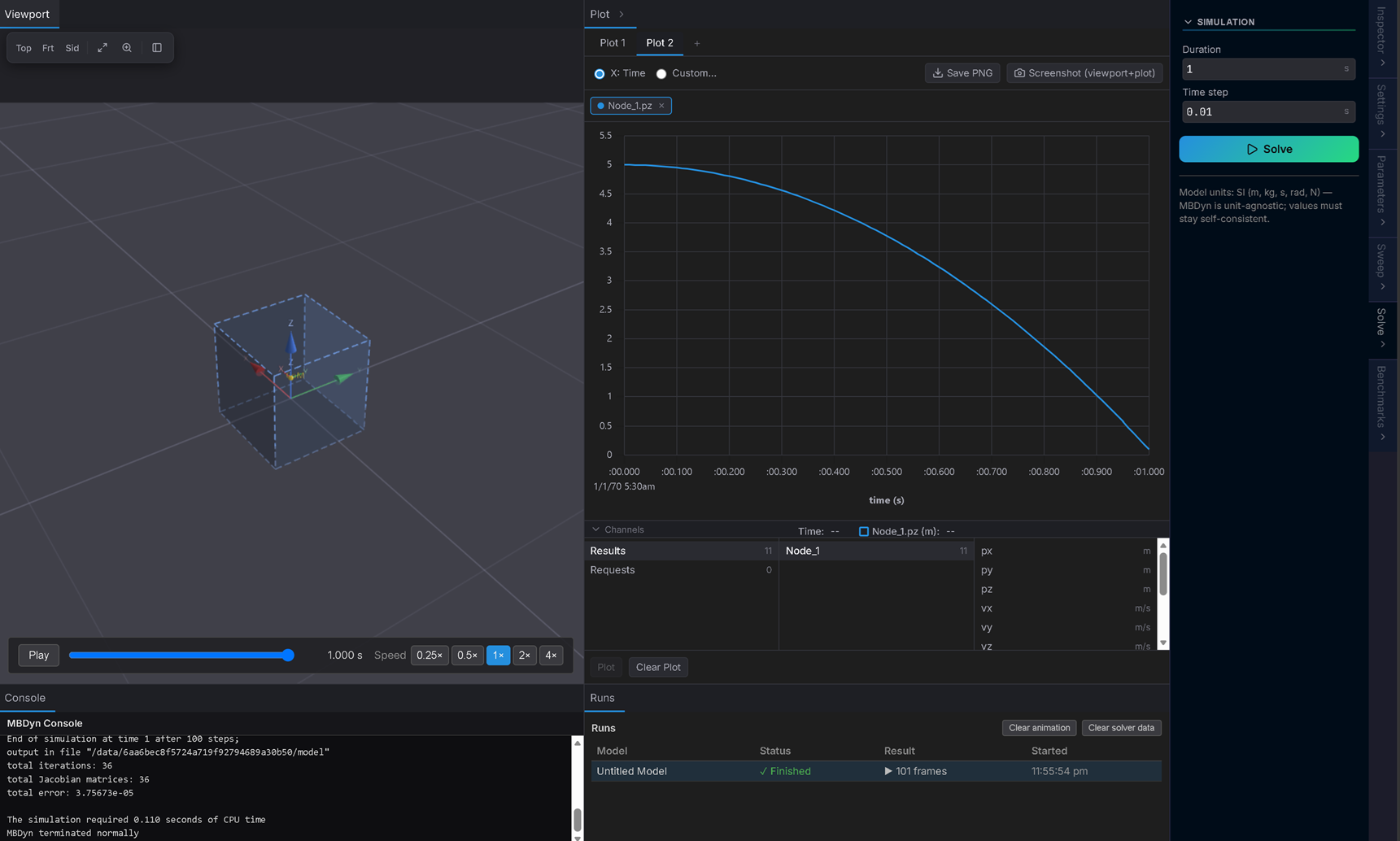Open the Settings side panel
The height and width of the screenshot is (841, 1400).
tap(1381, 111)
